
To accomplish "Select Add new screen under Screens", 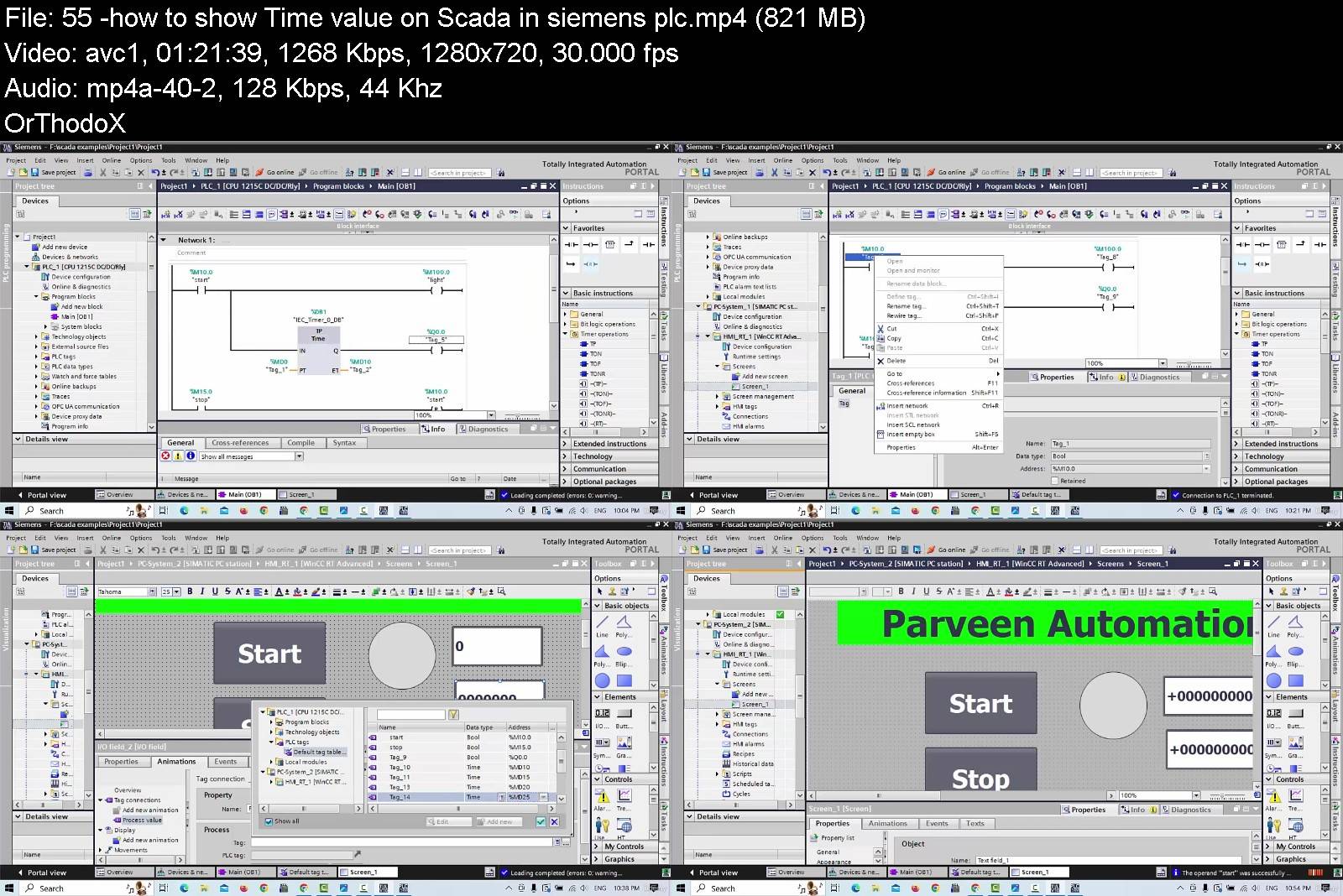I will 760,377.
